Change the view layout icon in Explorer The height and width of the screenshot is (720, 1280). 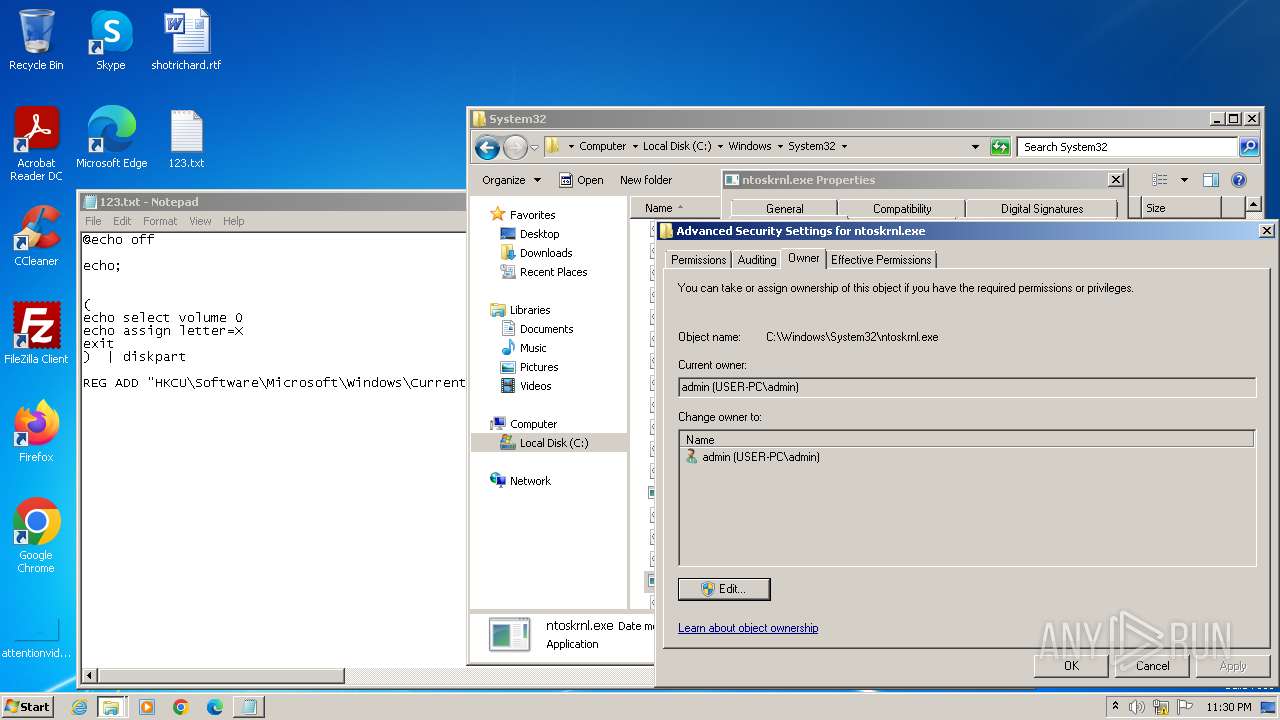click(1159, 180)
